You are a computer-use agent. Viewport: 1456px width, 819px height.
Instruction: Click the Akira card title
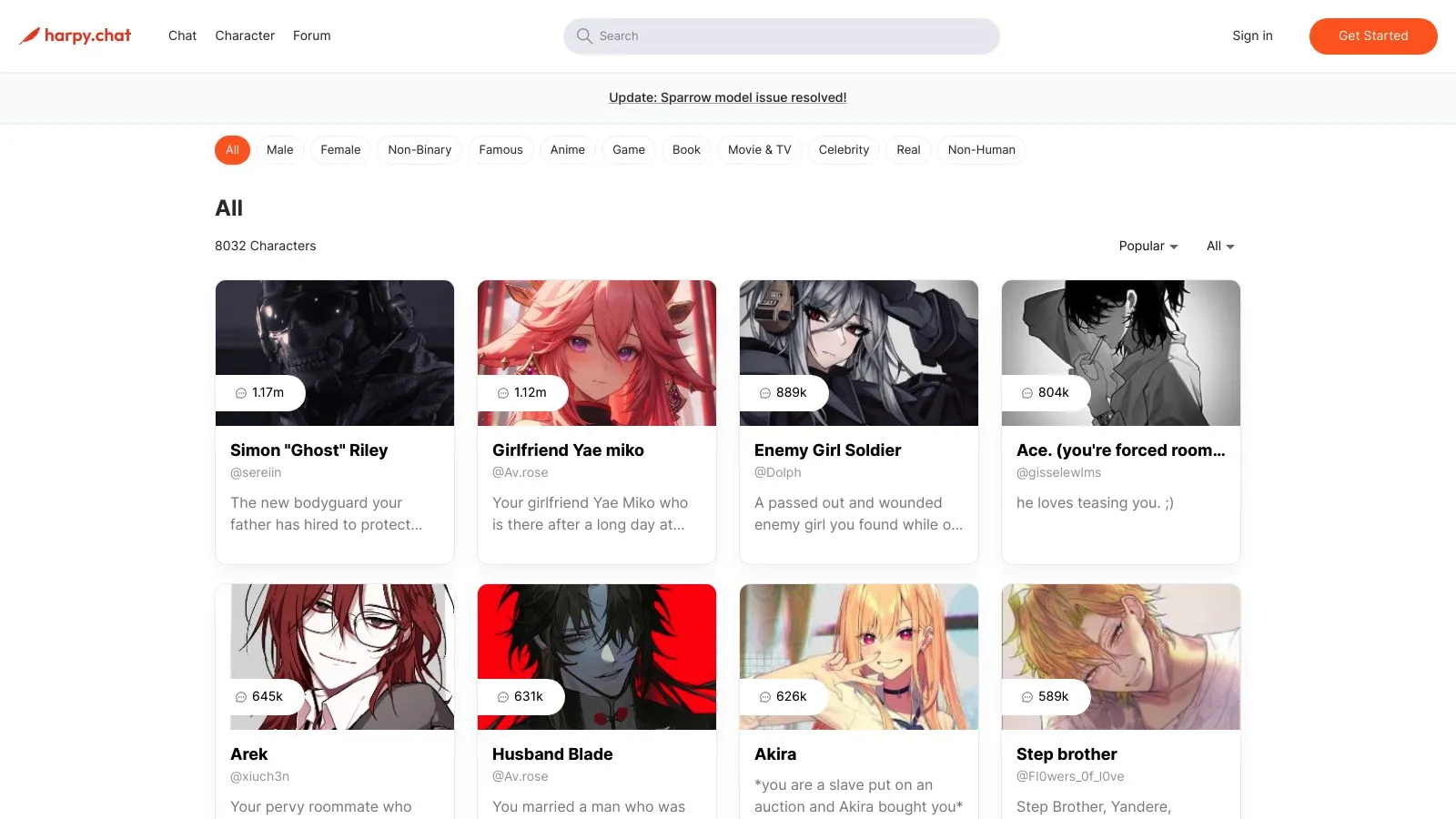[775, 754]
